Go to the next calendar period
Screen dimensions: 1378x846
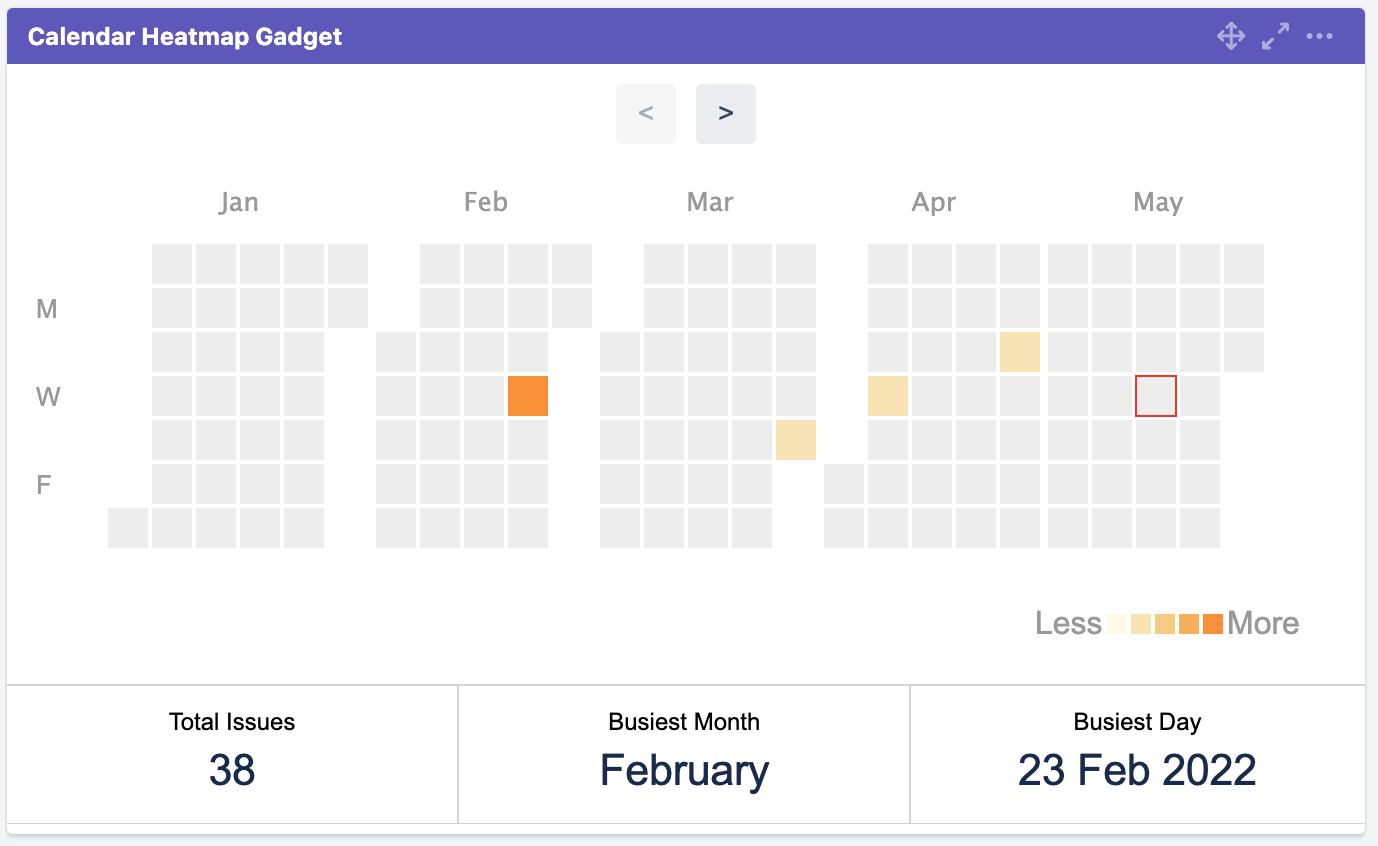point(726,114)
